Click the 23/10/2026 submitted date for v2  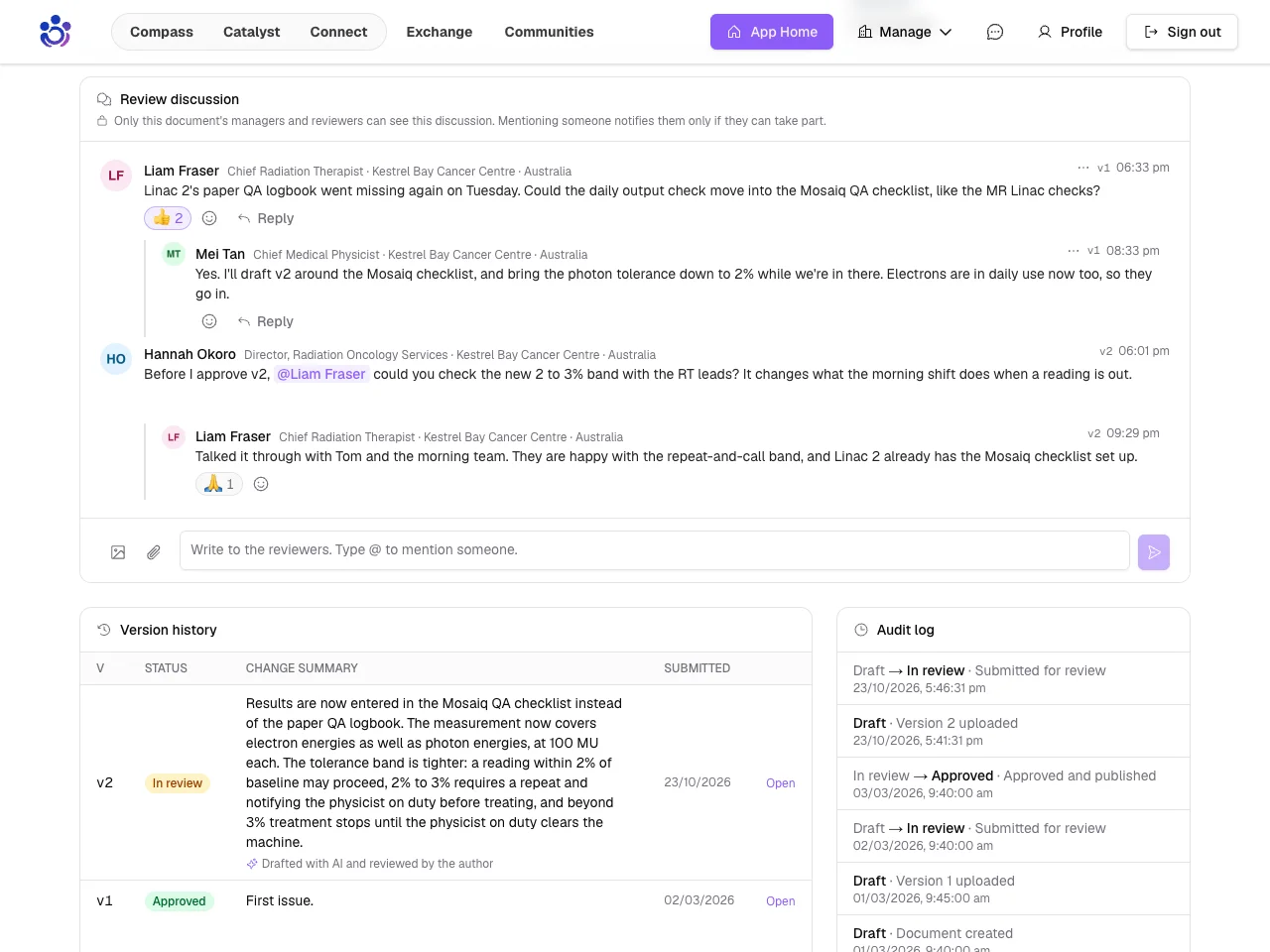pyautogui.click(x=698, y=782)
